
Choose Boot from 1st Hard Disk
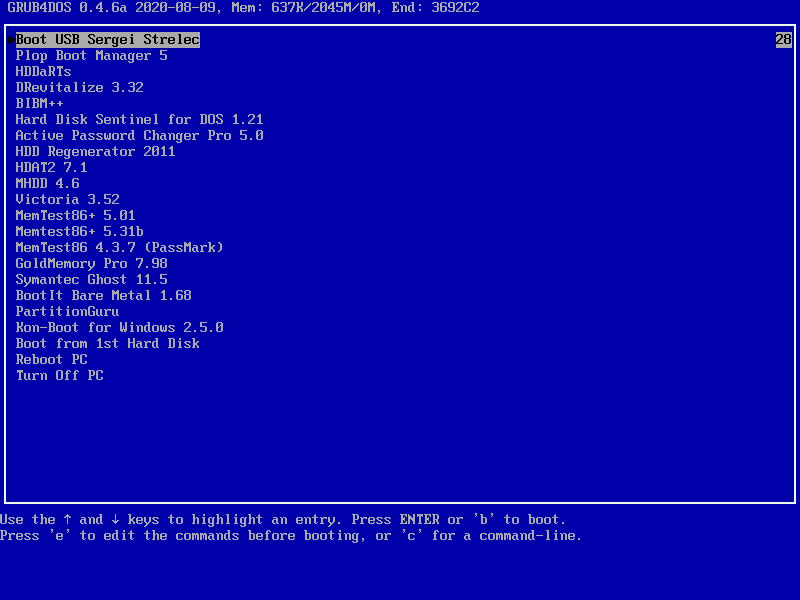107,344
